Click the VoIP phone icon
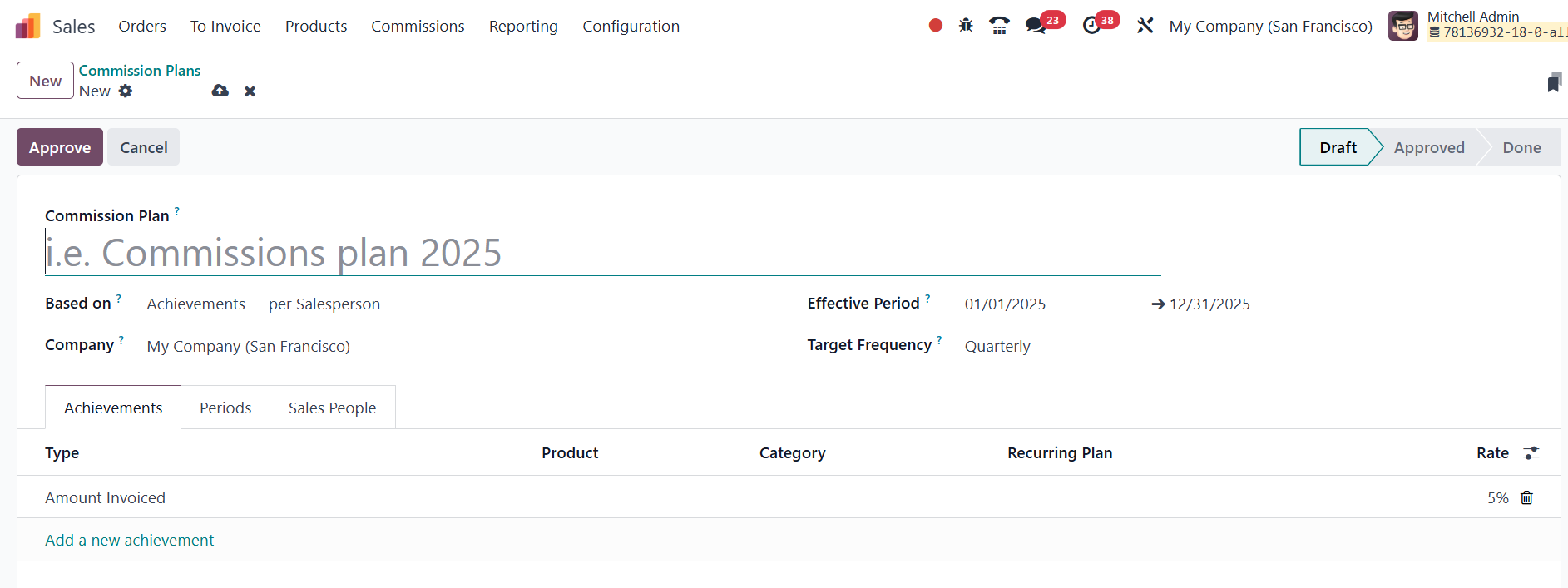 pos(999,26)
